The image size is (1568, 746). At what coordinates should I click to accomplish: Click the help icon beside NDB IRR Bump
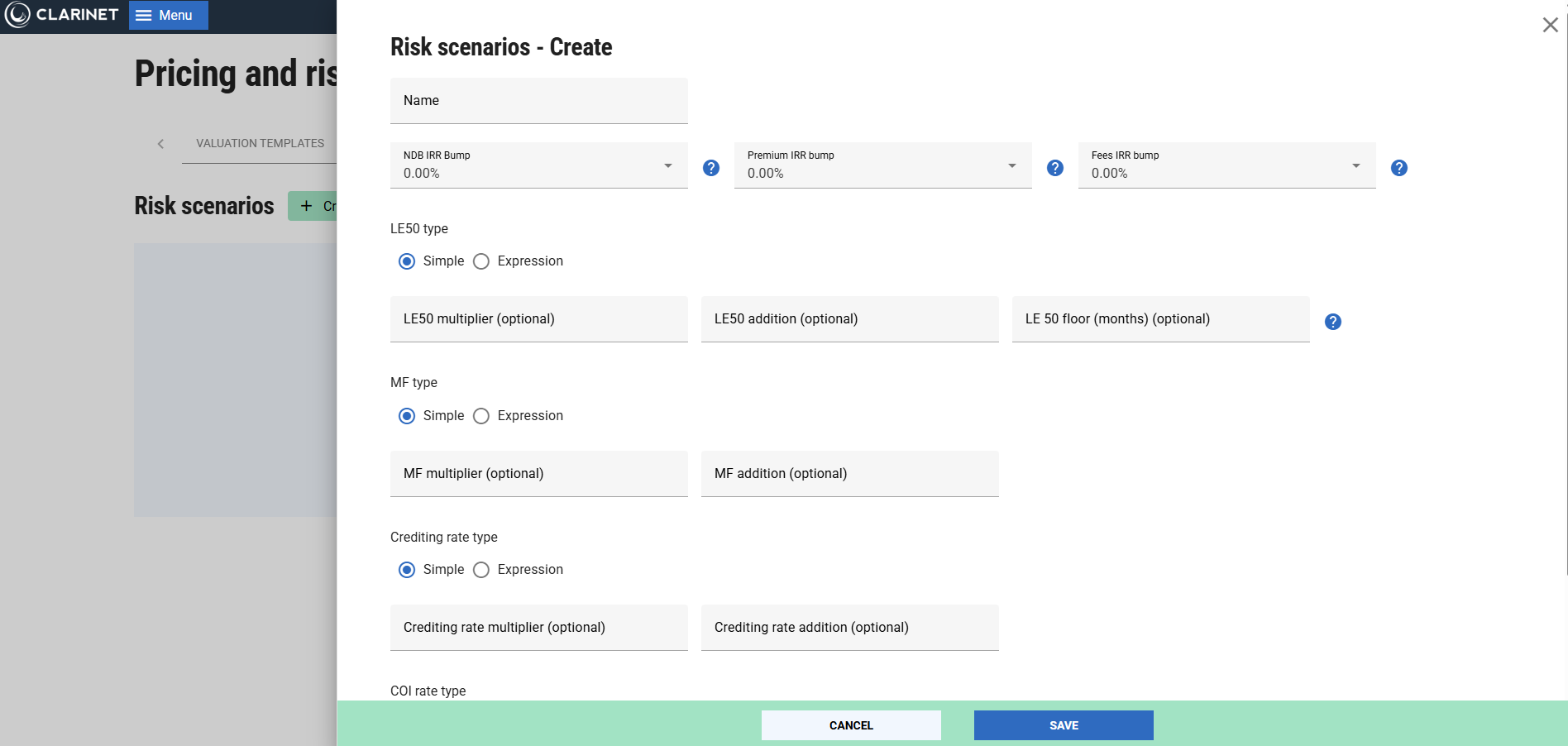tap(710, 168)
